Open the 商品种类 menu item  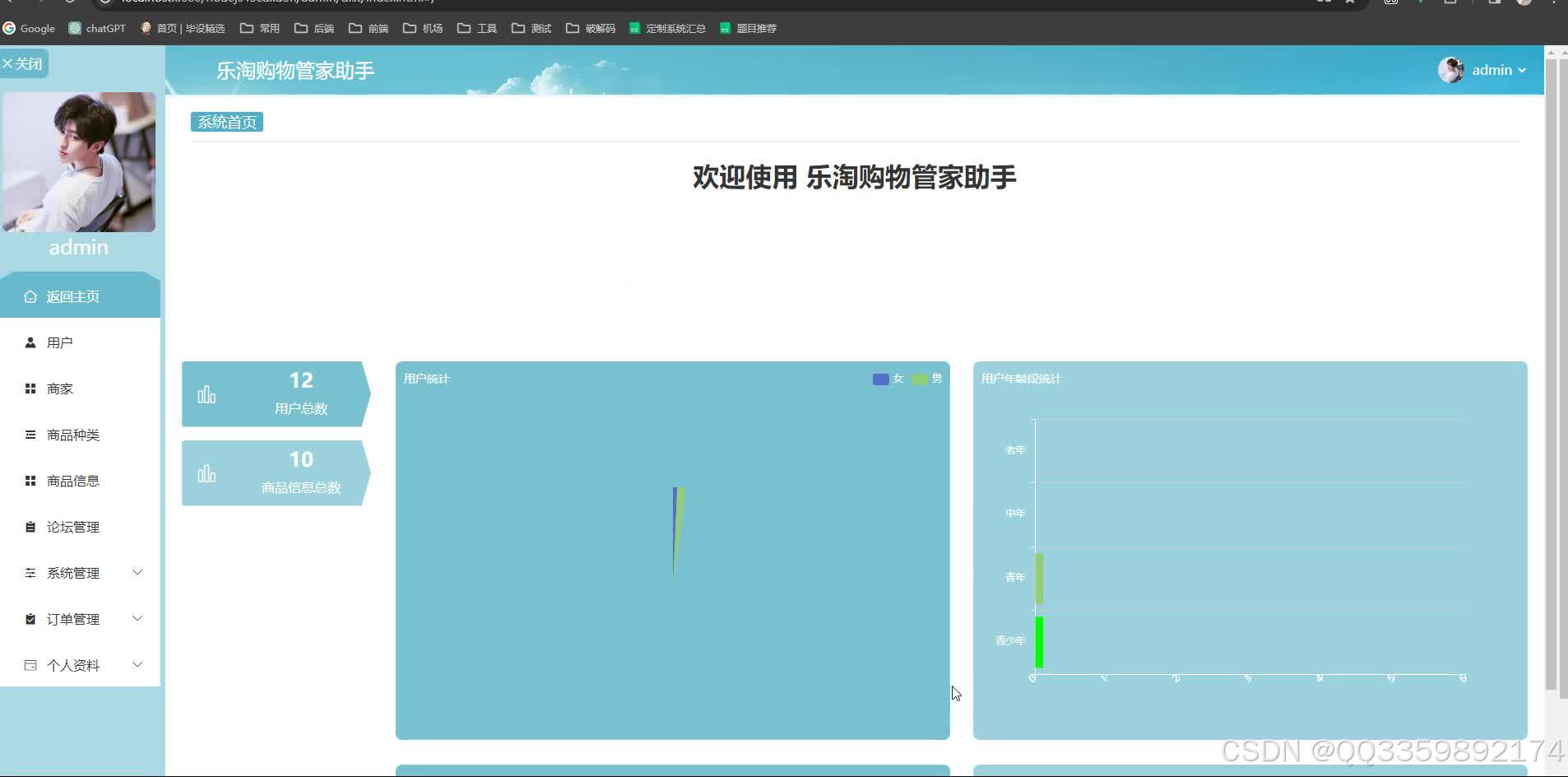80,435
